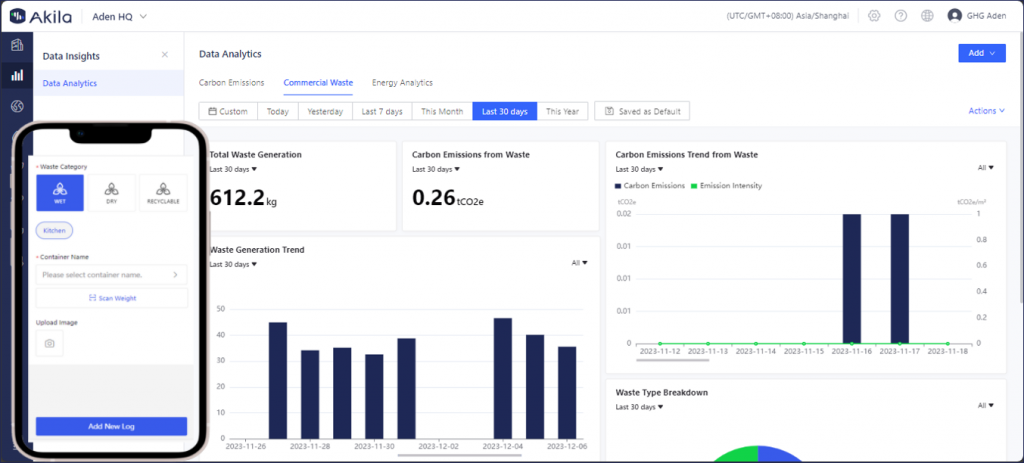Select the DRY waste category
The height and width of the screenshot is (463, 1024).
pos(111,192)
